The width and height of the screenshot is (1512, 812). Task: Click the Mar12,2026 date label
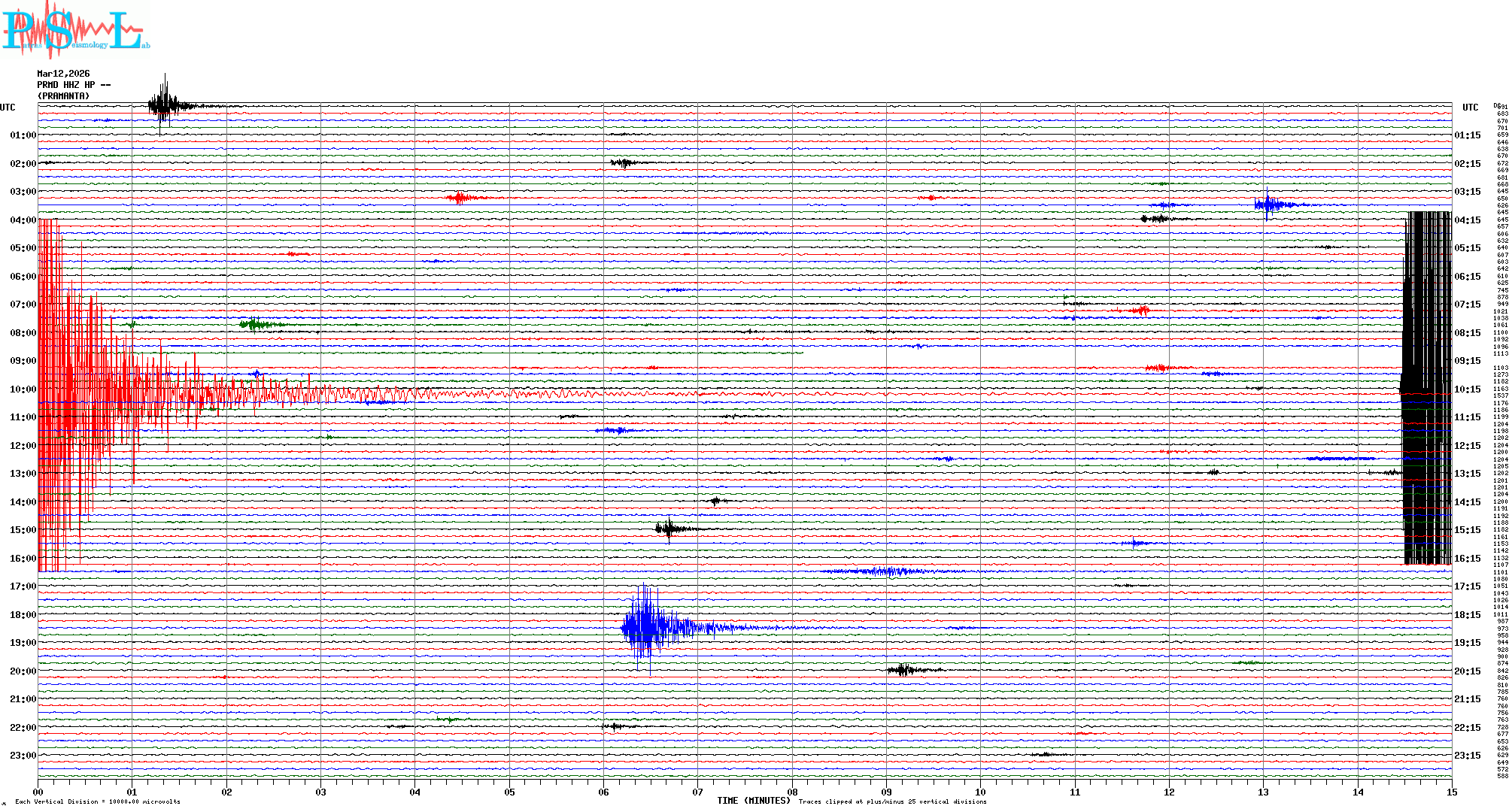pos(63,74)
